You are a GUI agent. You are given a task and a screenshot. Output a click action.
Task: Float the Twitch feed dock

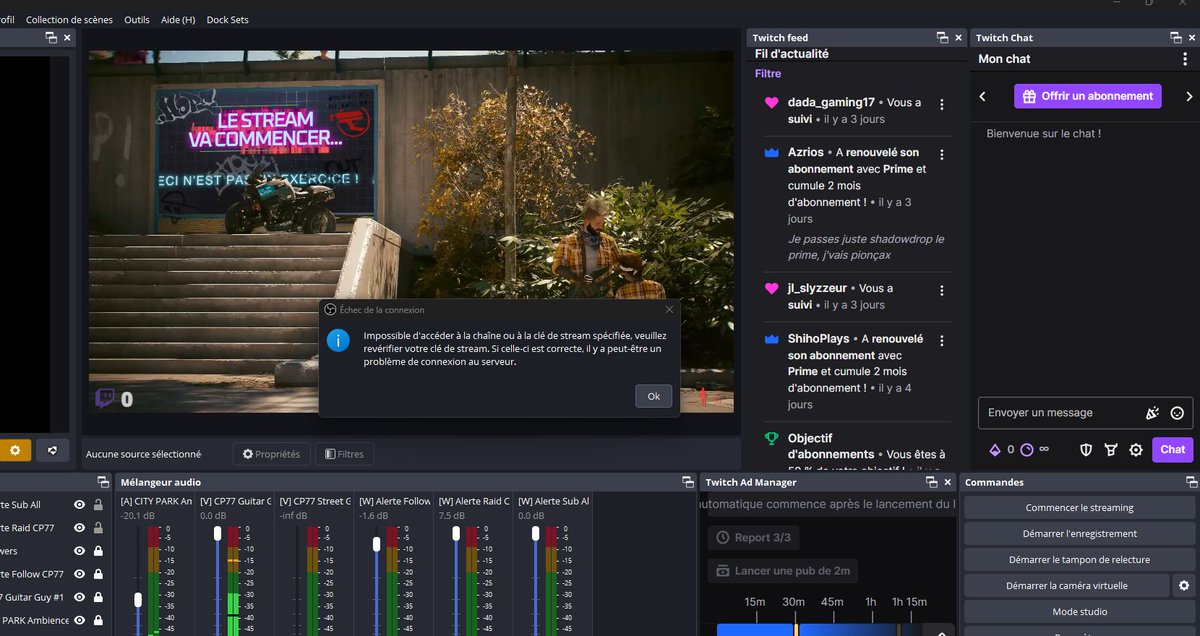click(942, 38)
